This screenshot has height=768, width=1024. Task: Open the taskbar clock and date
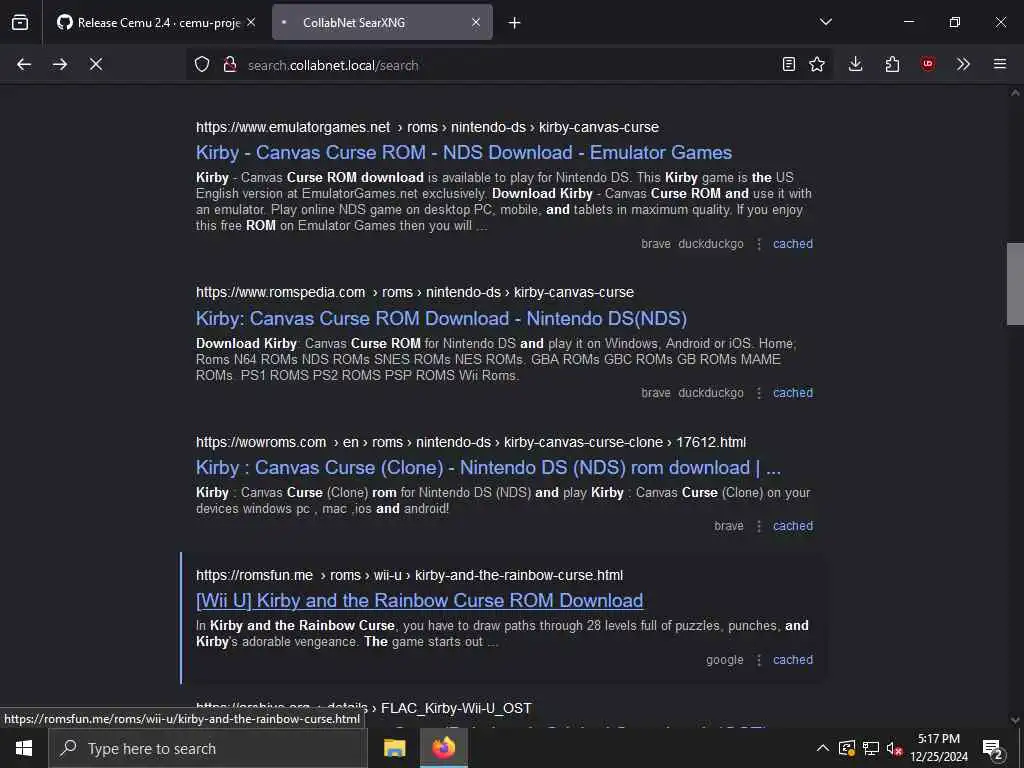point(939,748)
